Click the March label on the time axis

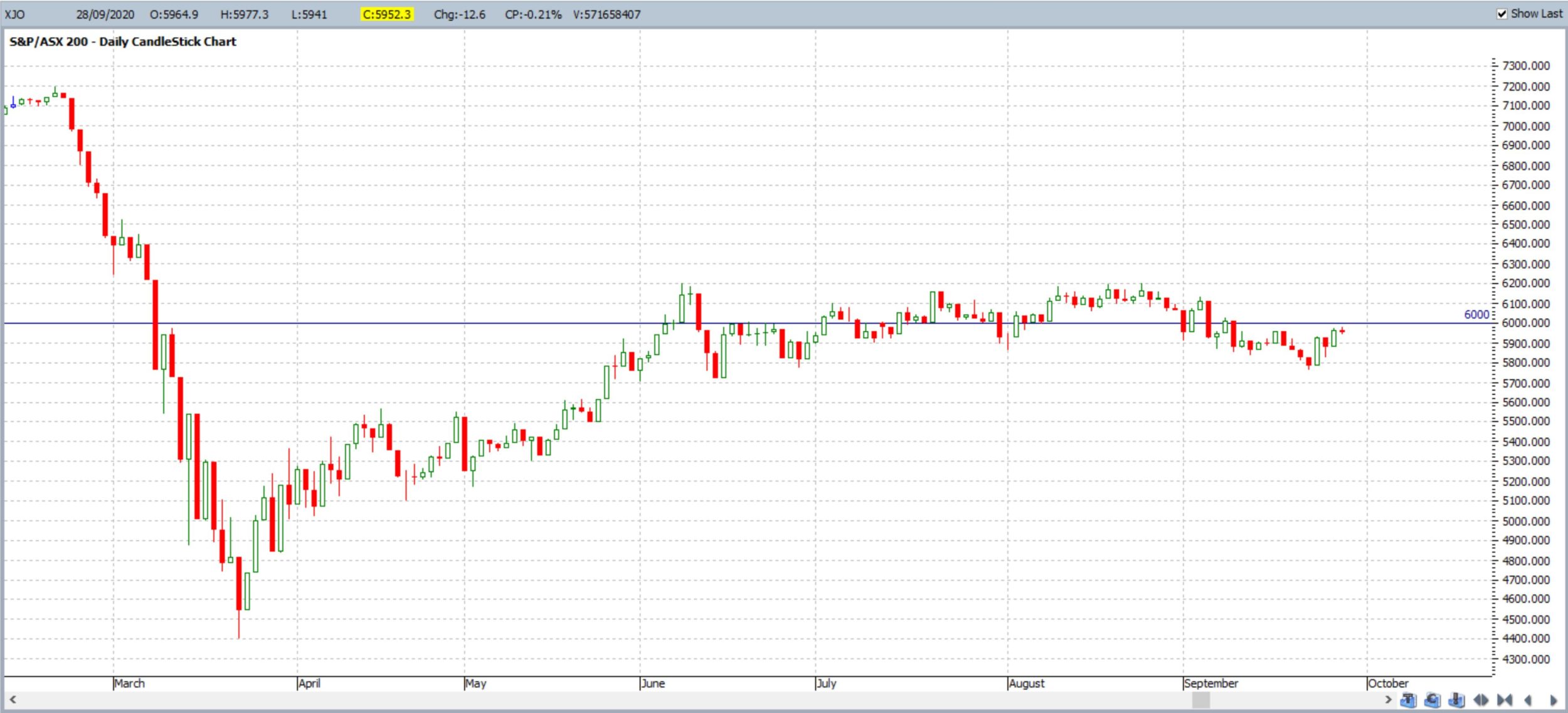coord(130,683)
